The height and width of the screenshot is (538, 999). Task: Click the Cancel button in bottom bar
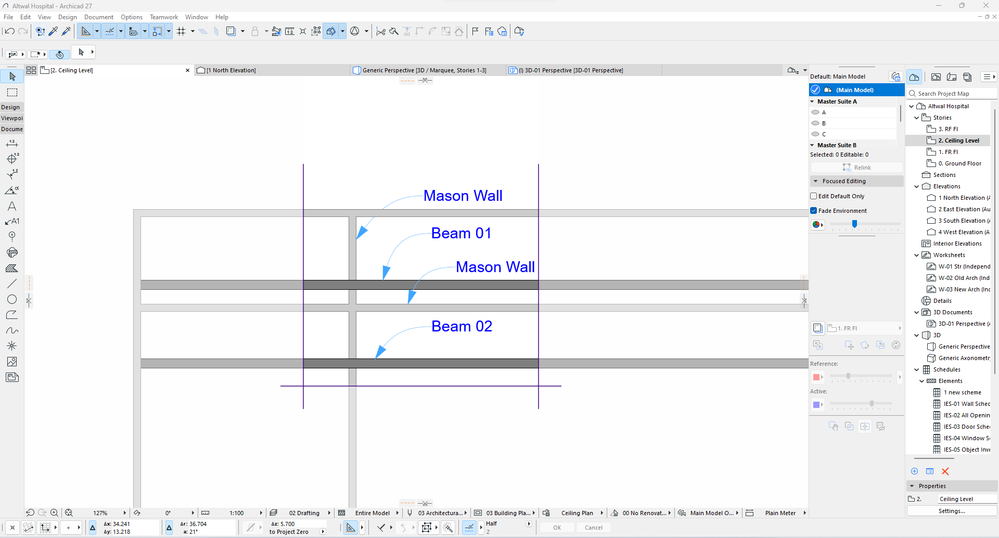[x=594, y=527]
